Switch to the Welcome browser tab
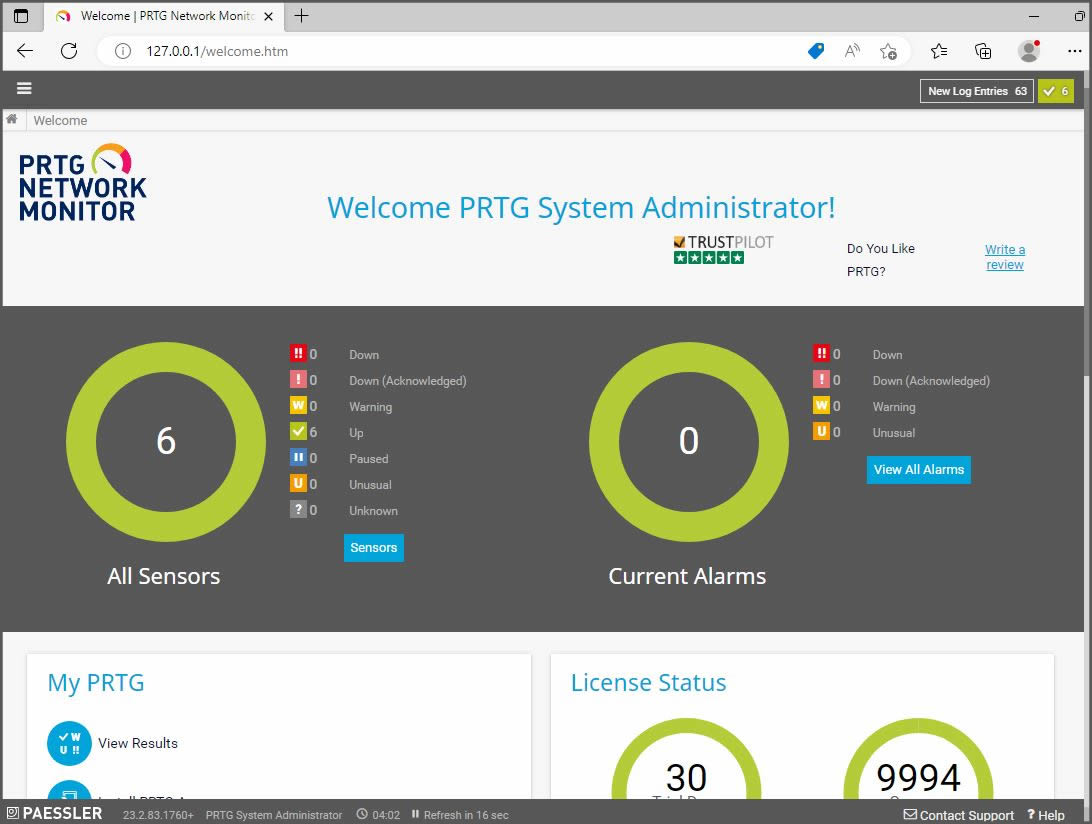Viewport: 1092px width, 824px height. pyautogui.click(x=160, y=16)
